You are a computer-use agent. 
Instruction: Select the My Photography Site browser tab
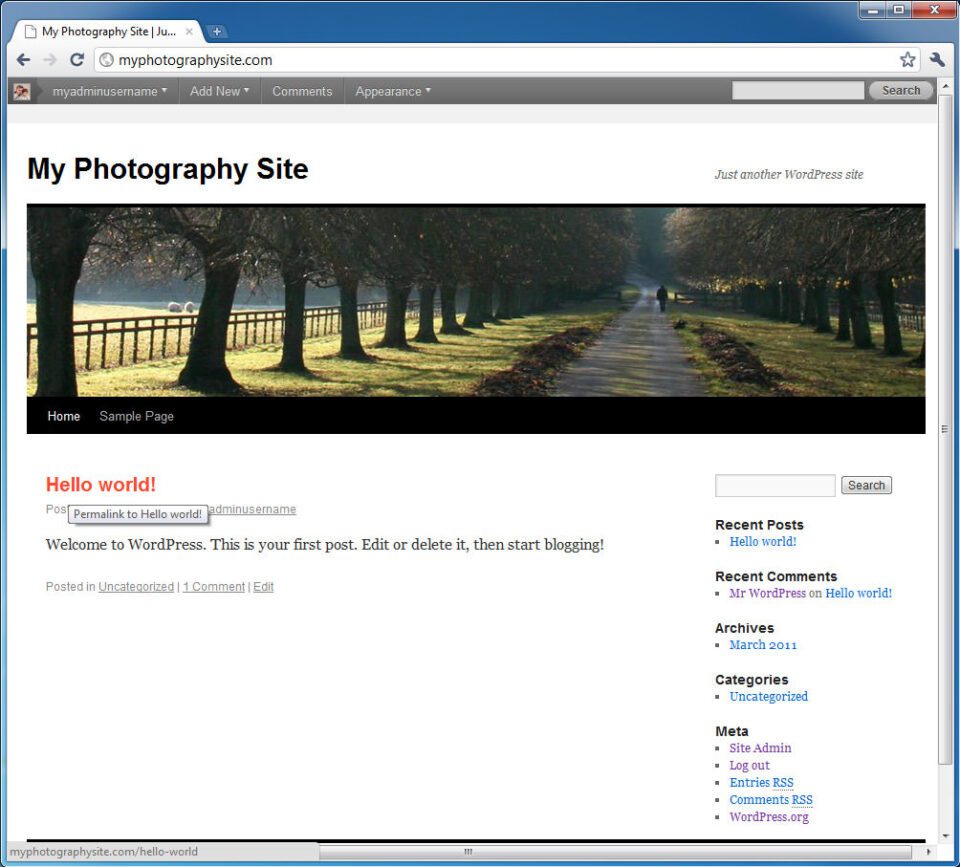tap(109, 31)
